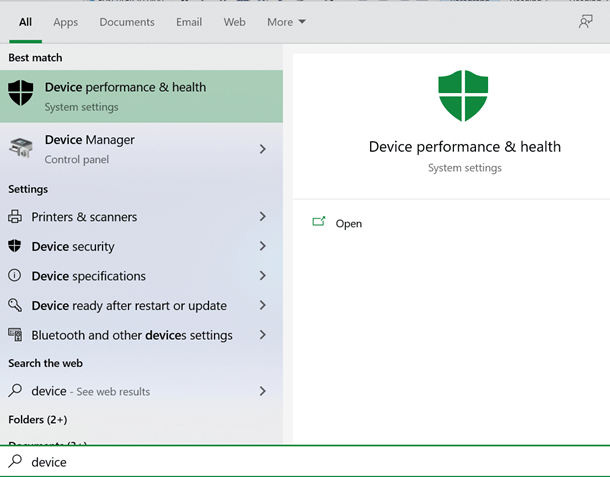This screenshot has width=610, height=477.
Task: Expand the Device Manager result chevron
Action: pos(263,149)
